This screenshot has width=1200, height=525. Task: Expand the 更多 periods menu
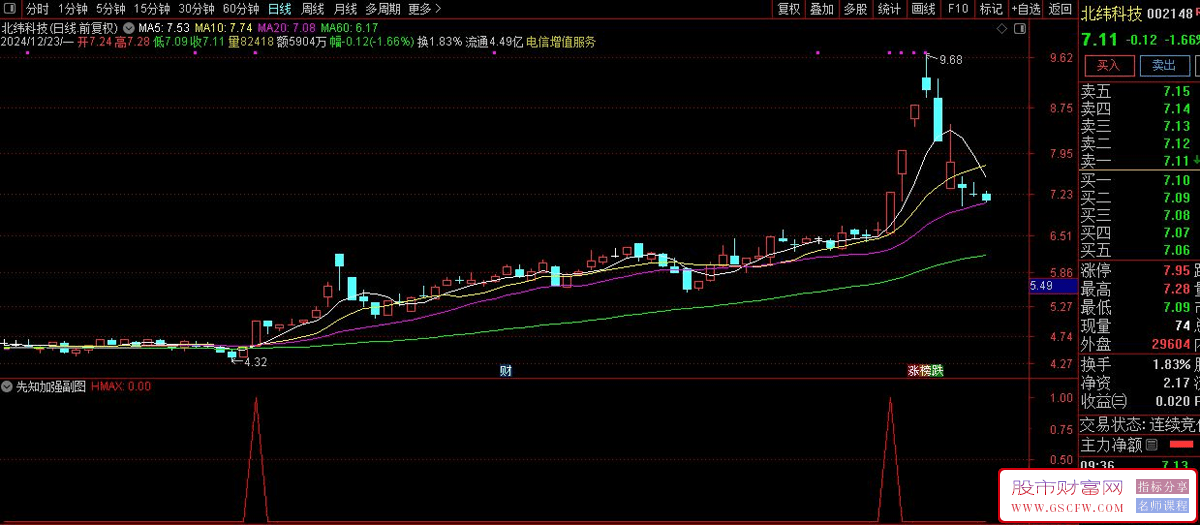point(425,9)
